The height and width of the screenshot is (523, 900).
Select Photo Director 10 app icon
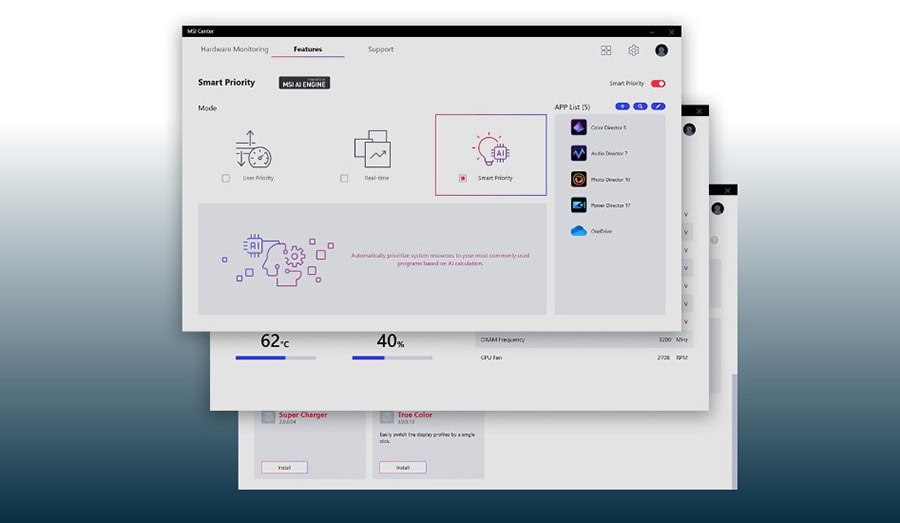click(x=579, y=180)
